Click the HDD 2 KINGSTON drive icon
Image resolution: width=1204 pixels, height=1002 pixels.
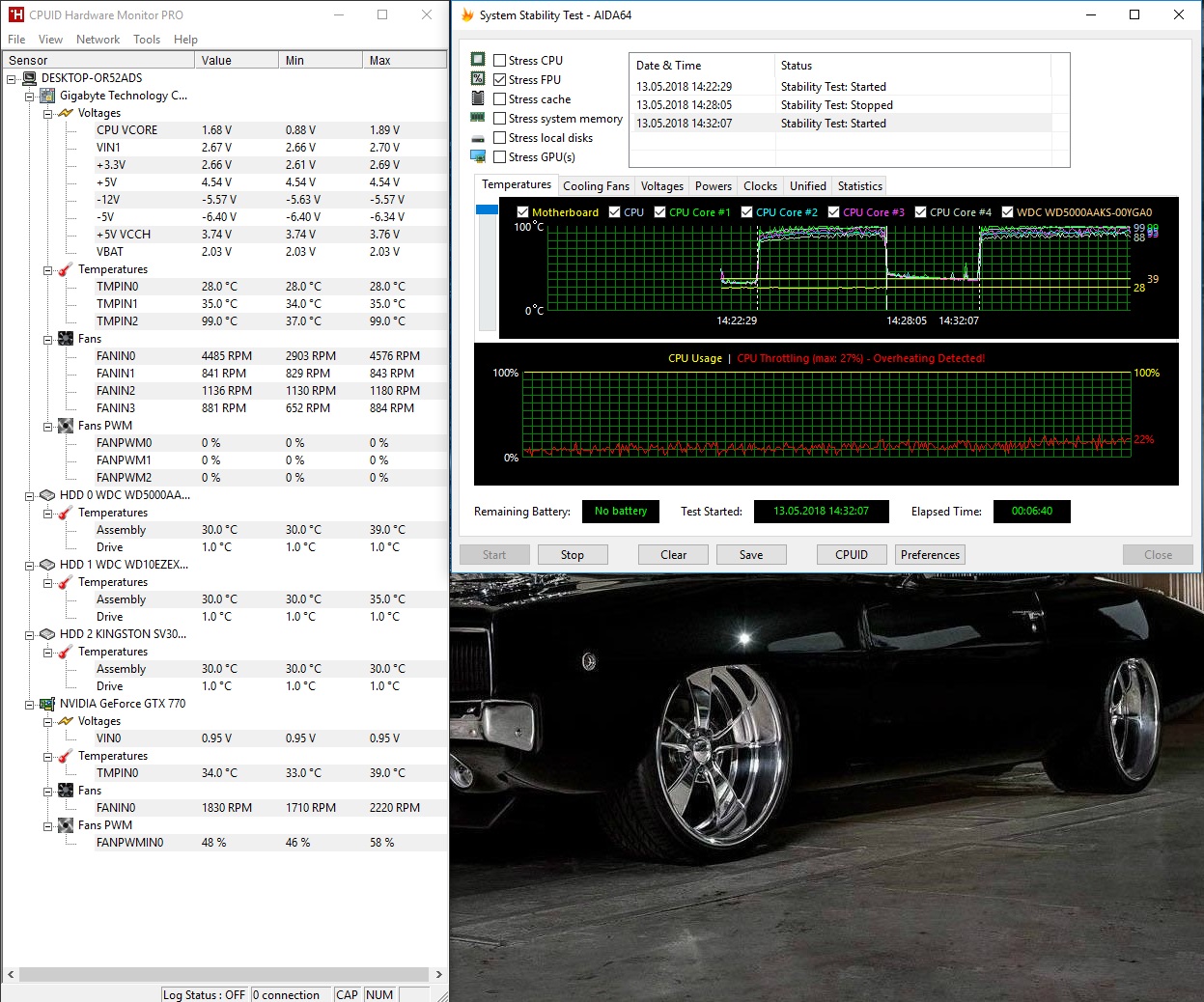click(46, 634)
